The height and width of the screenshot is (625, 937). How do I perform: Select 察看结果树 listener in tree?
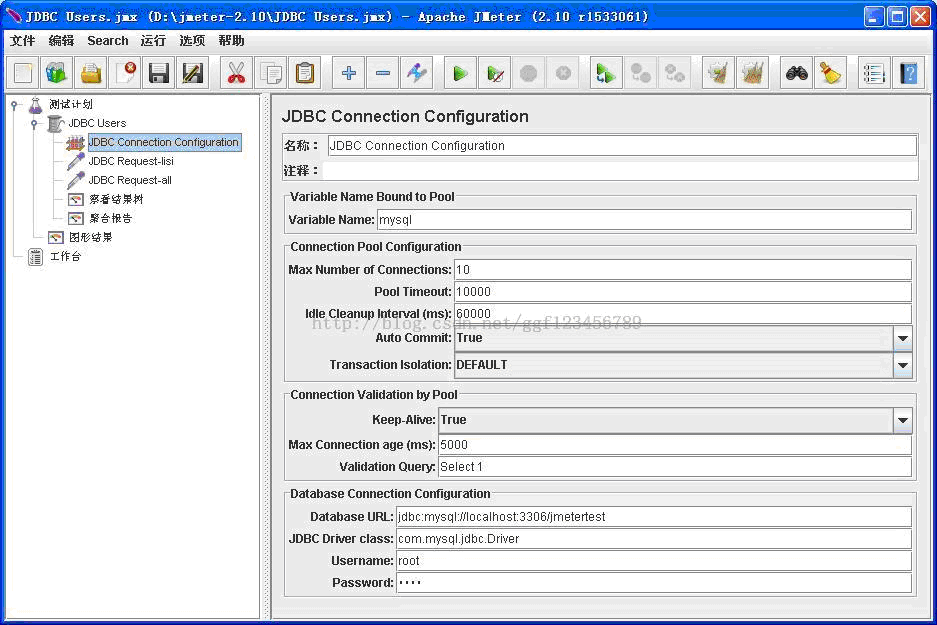[116, 199]
